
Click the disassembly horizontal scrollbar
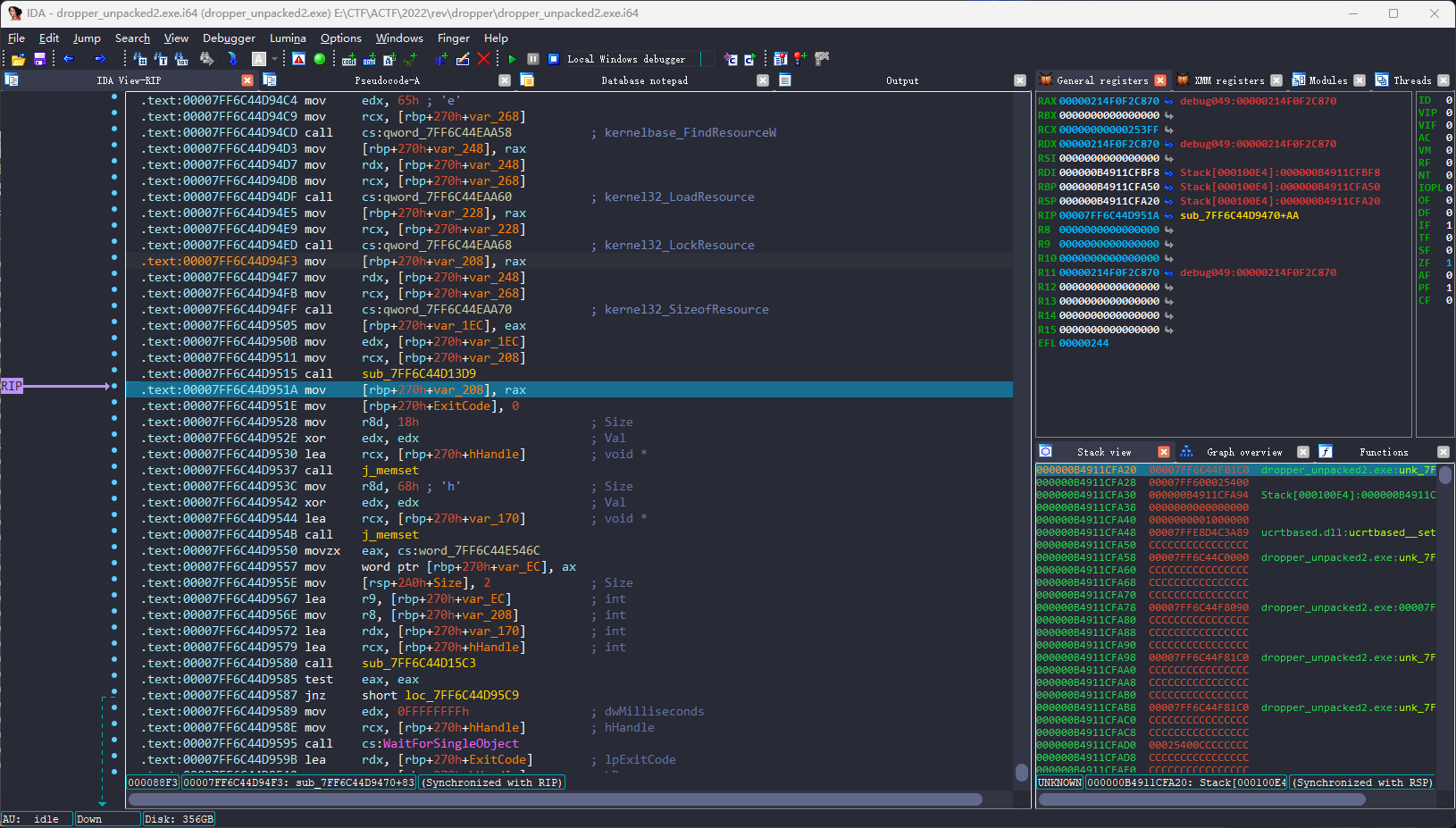coord(554,799)
